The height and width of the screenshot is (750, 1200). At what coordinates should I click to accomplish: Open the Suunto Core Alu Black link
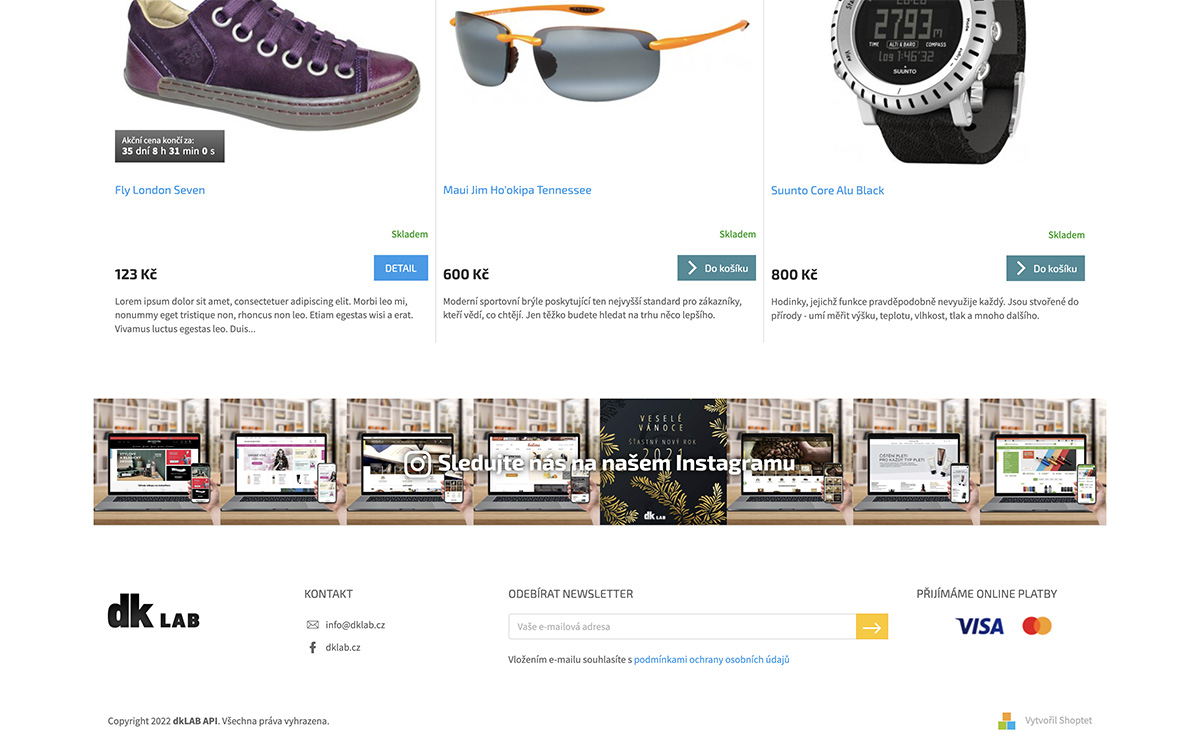point(827,190)
